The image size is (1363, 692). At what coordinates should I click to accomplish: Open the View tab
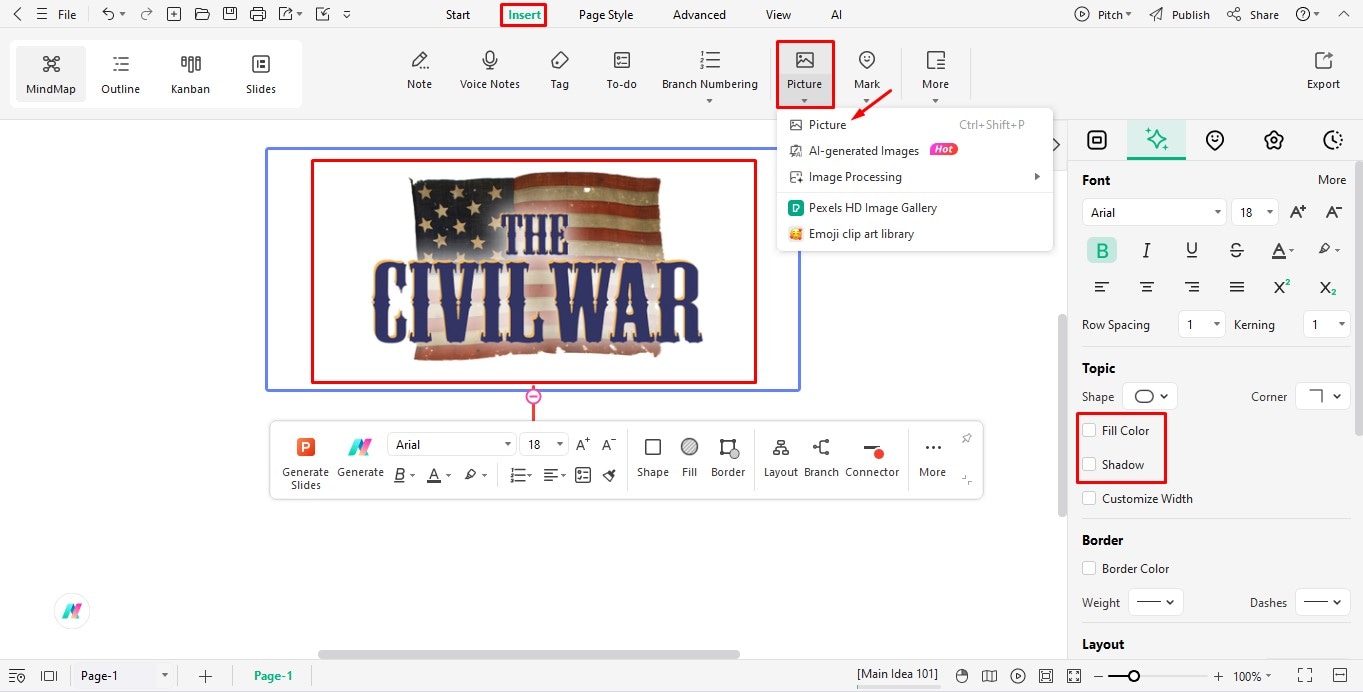778,15
